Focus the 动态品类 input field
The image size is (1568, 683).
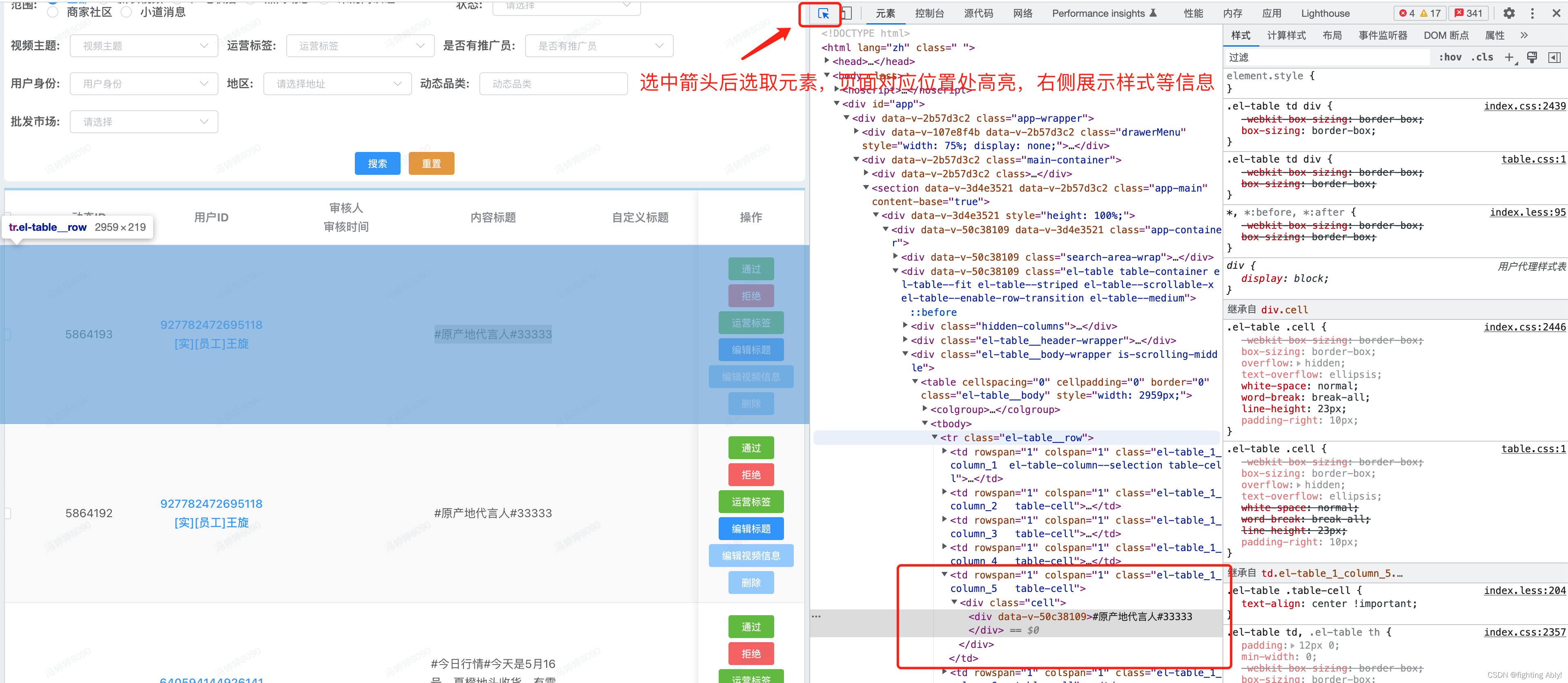[x=553, y=83]
